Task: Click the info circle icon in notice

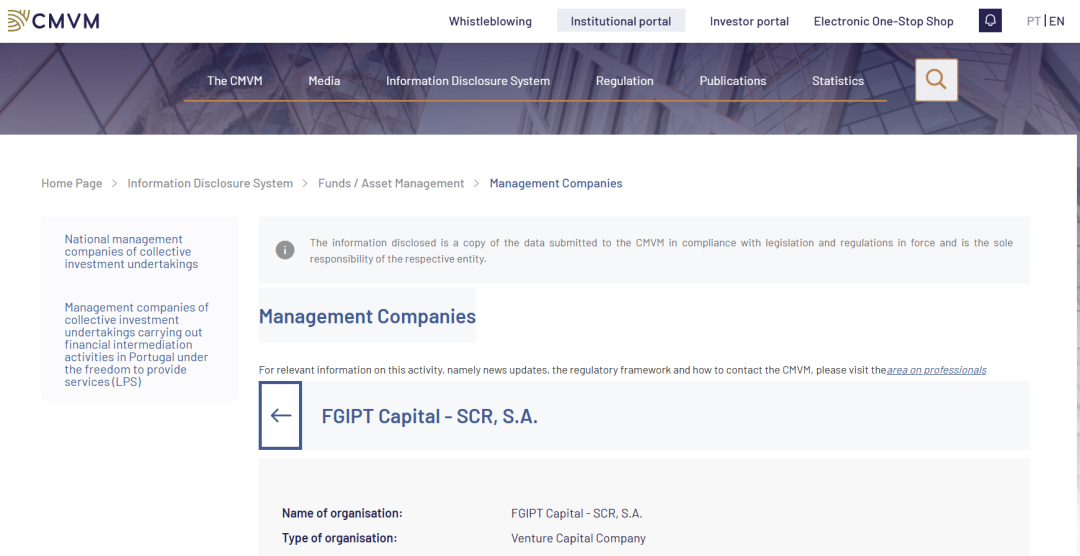Action: click(285, 250)
